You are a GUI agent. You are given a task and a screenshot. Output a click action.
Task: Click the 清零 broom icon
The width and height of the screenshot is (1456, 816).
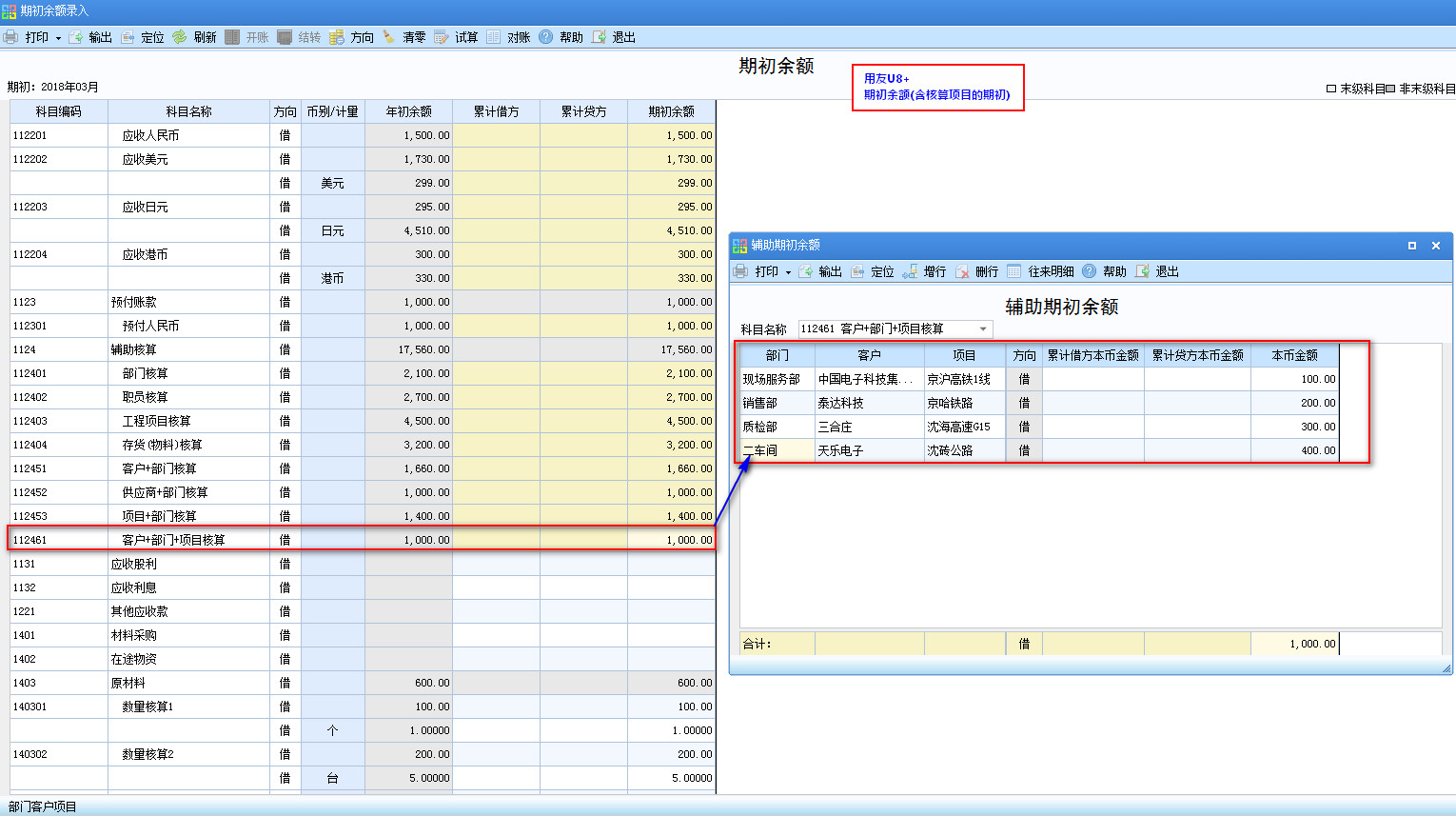tap(389, 37)
